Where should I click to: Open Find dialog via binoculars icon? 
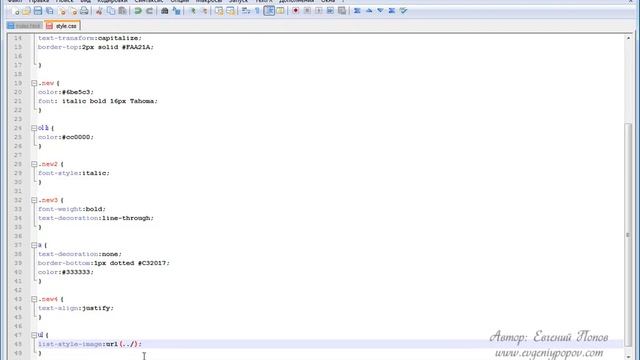[x=164, y=11]
